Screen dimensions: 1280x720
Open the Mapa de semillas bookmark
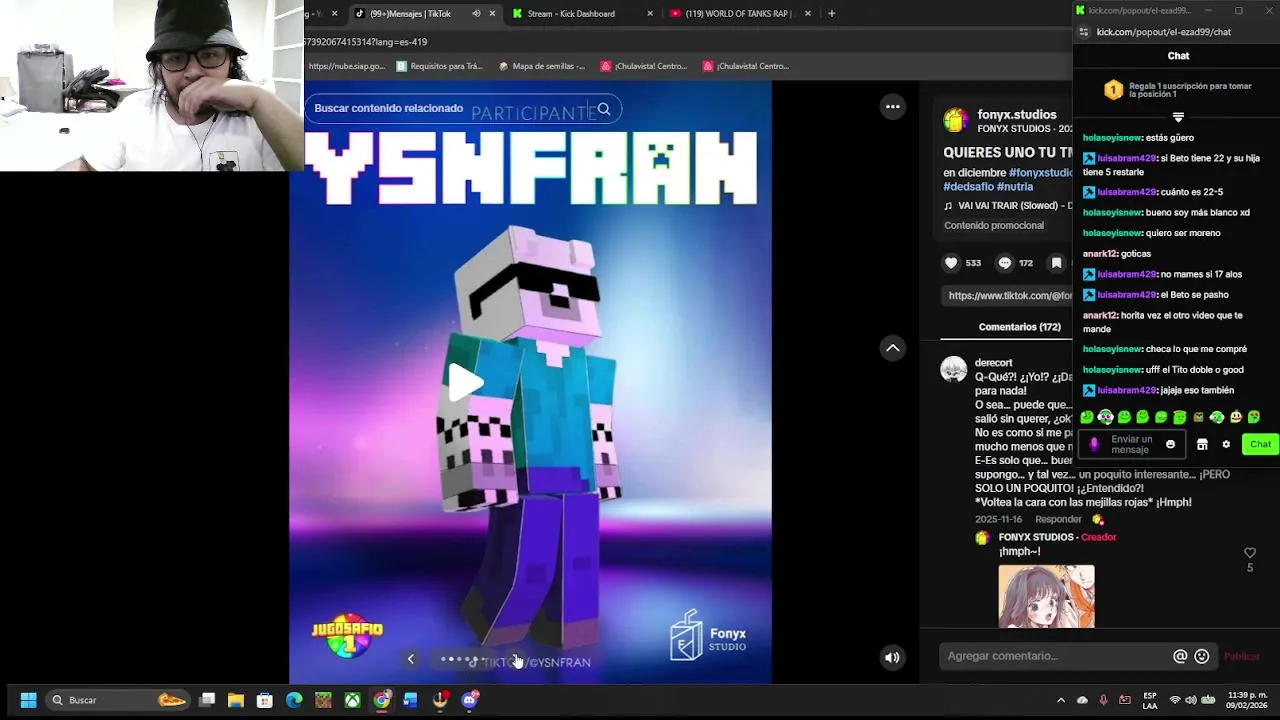[x=541, y=67]
